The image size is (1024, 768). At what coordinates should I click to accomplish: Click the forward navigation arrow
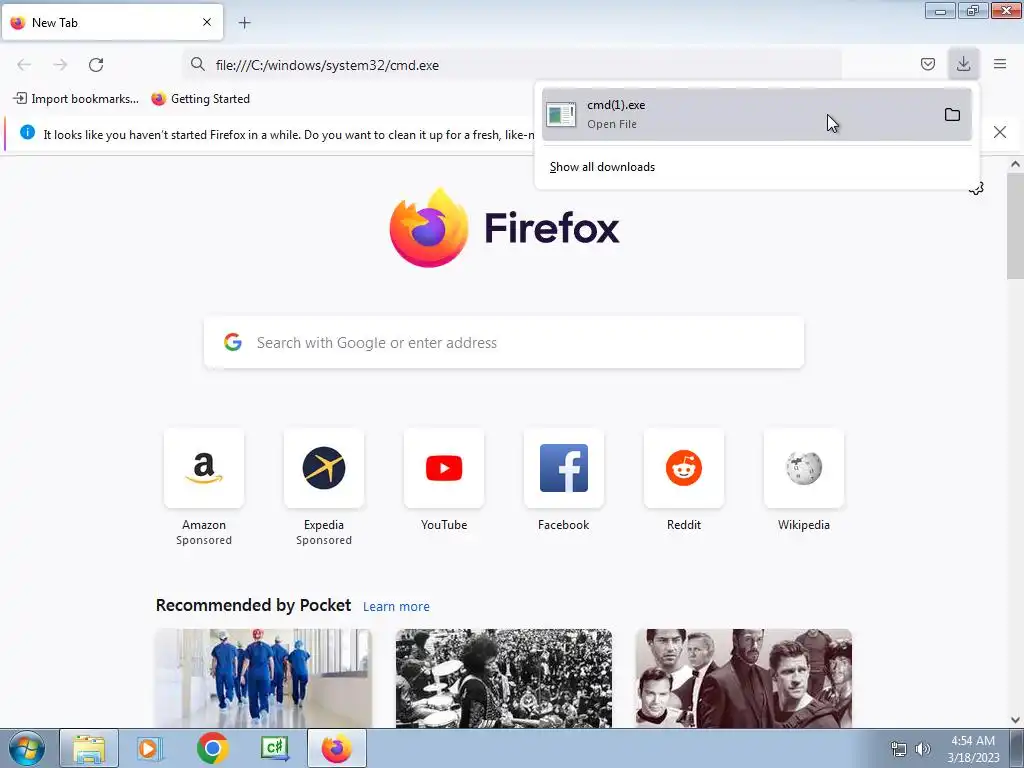tap(60, 65)
